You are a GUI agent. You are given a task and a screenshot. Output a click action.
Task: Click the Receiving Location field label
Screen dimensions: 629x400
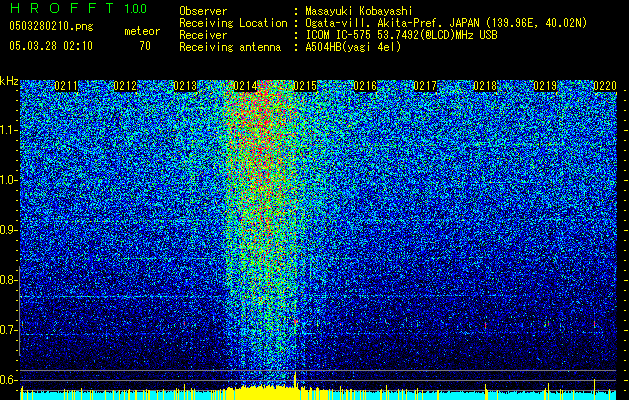[233, 23]
